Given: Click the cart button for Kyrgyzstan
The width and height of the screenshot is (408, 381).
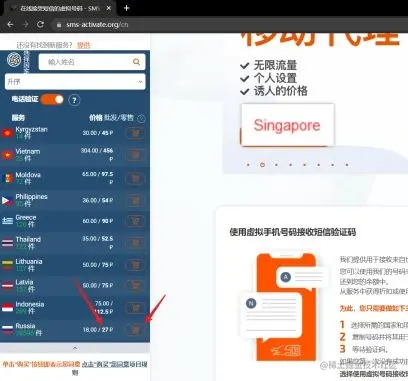Looking at the screenshot, I should (135, 133).
